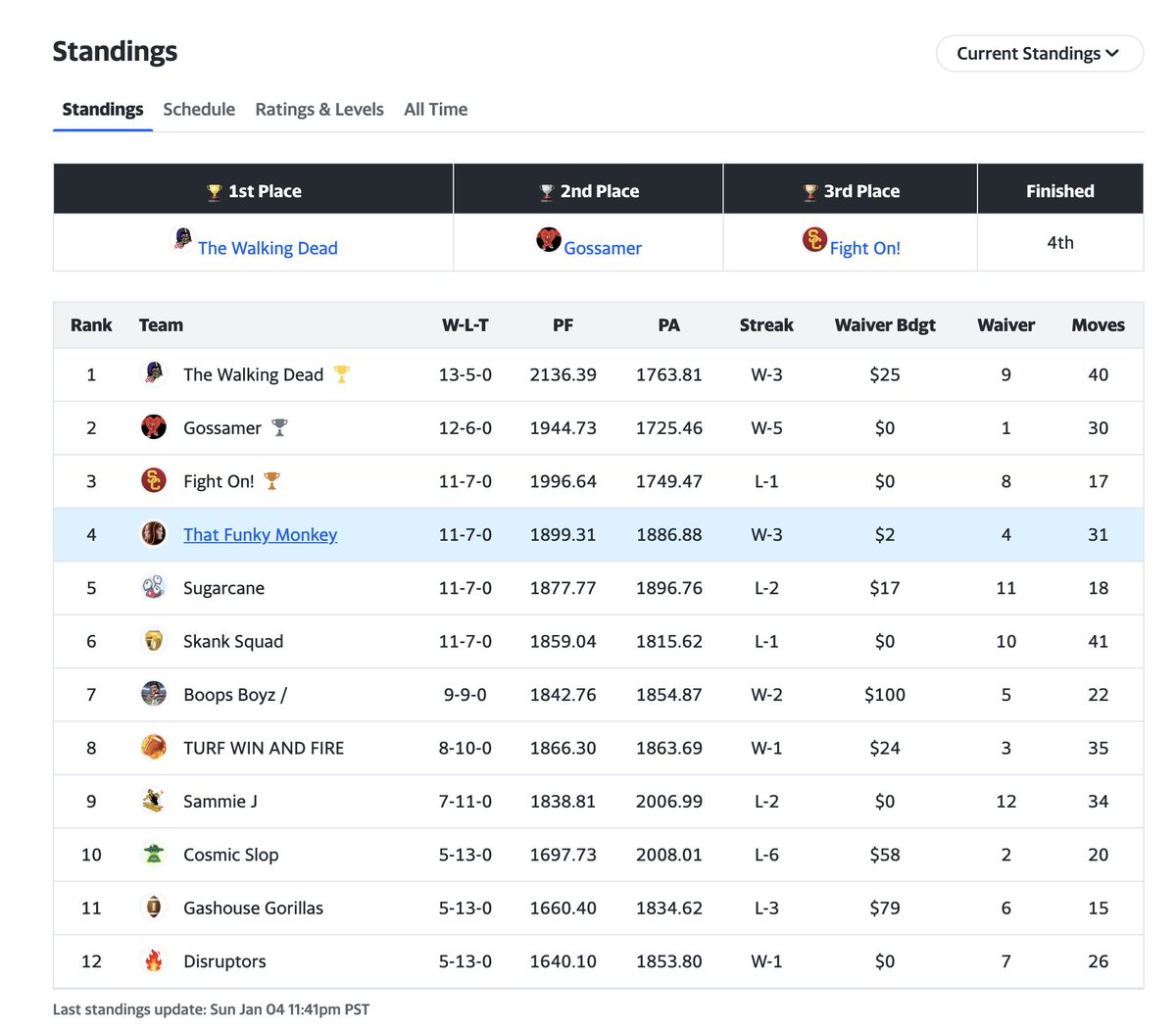1176x1032 pixels.
Task: Click the PF column header
Action: point(563,325)
